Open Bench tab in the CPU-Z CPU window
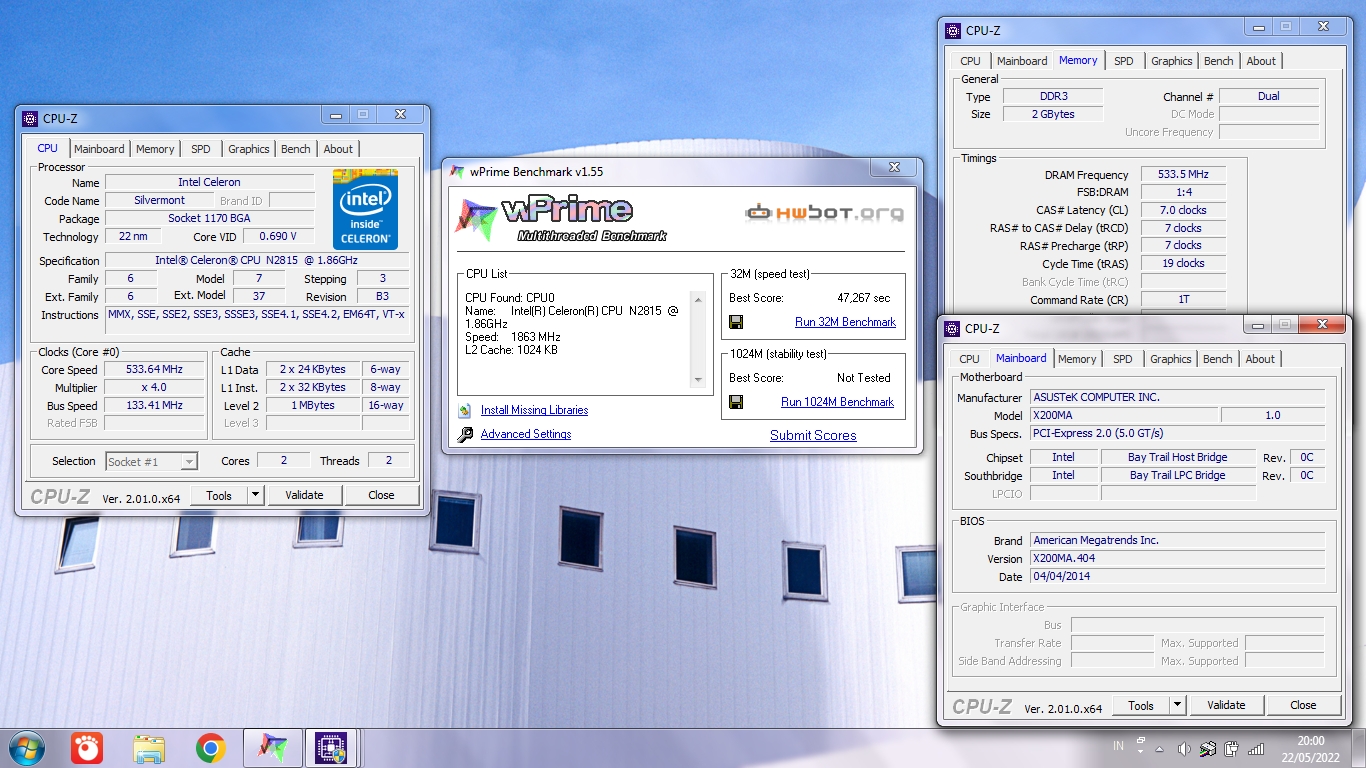 tap(296, 149)
